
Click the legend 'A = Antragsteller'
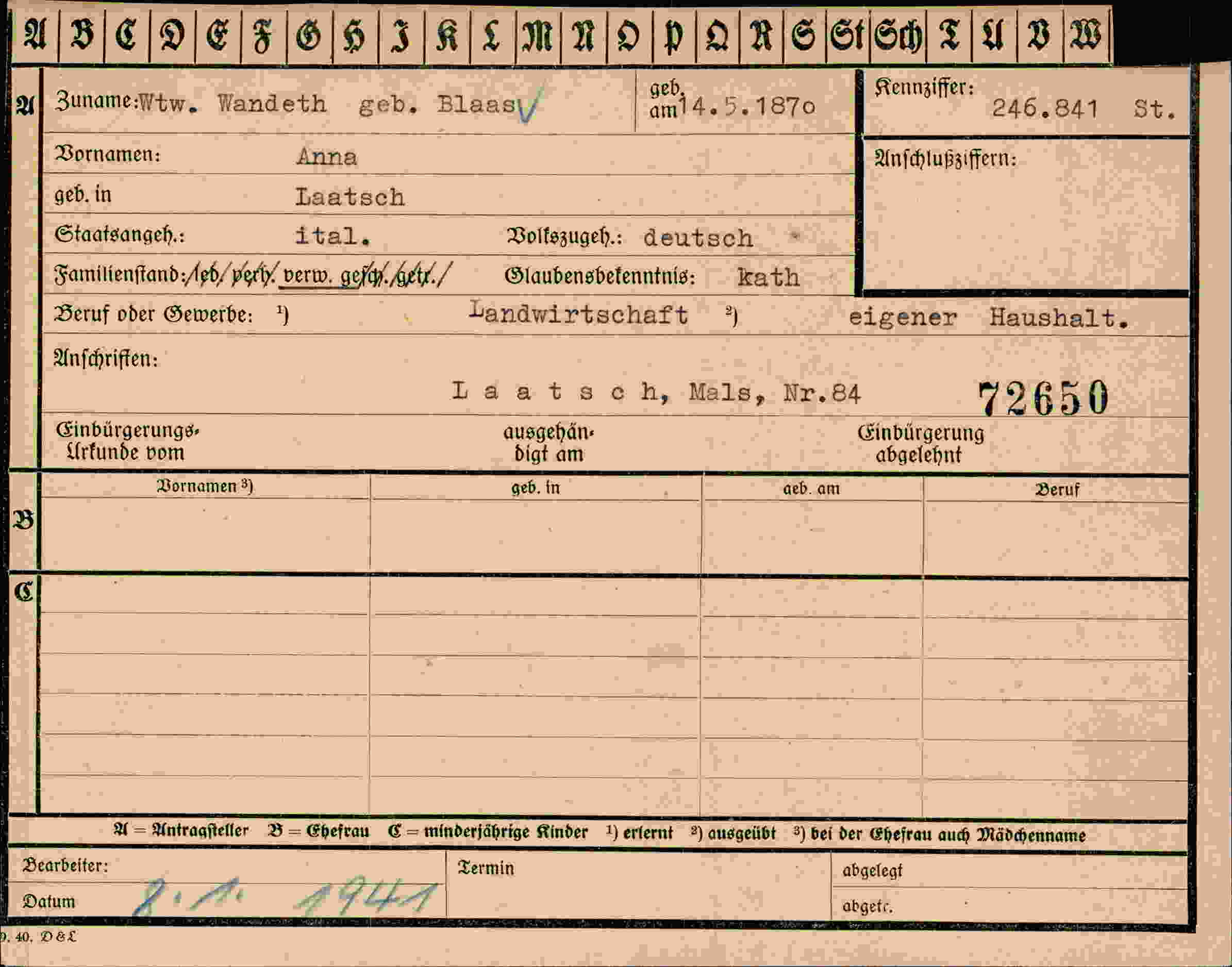(181, 830)
